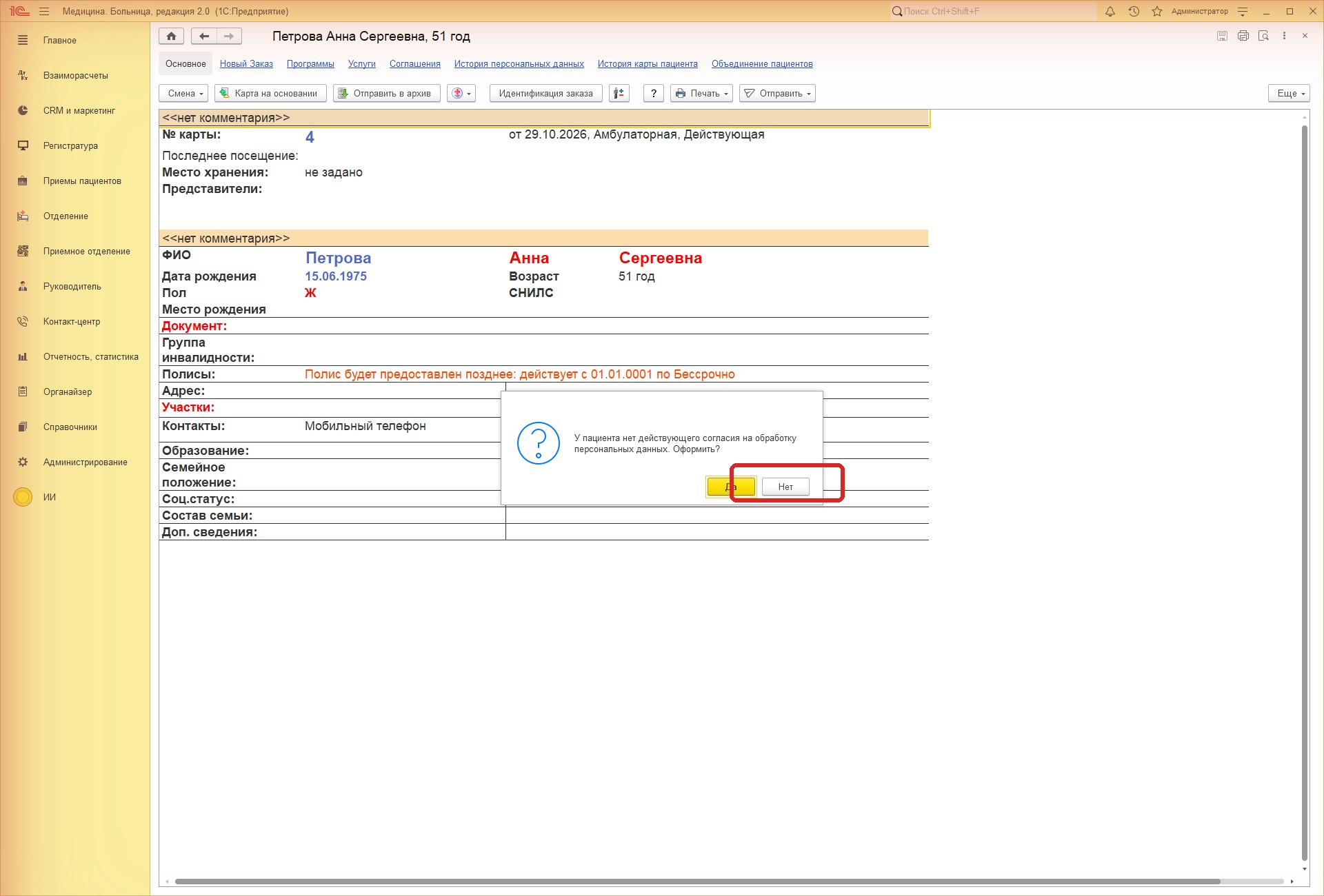Click the card number 4
The image size is (1324, 896).
(310, 137)
